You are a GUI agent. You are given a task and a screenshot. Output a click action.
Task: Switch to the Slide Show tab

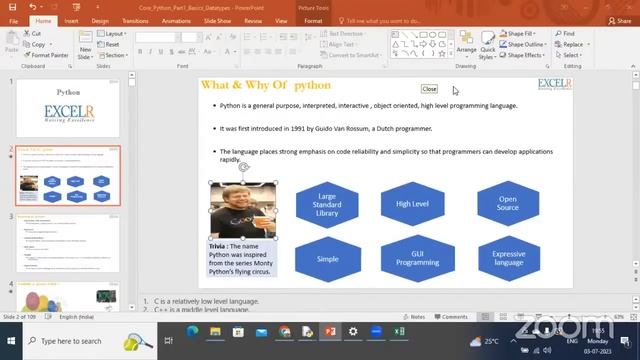tap(217, 21)
